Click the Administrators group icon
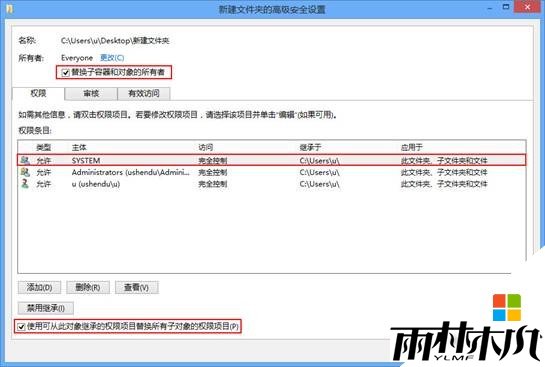 click(25, 172)
